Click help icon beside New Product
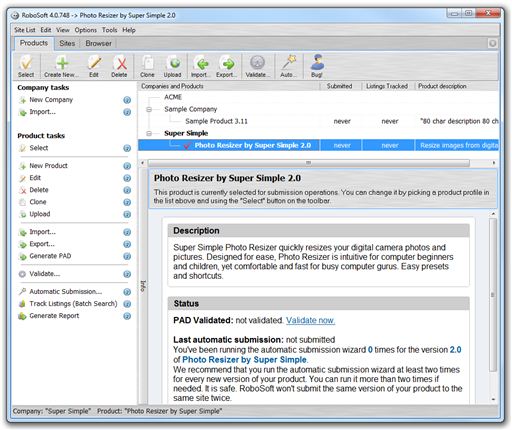 coord(127,166)
